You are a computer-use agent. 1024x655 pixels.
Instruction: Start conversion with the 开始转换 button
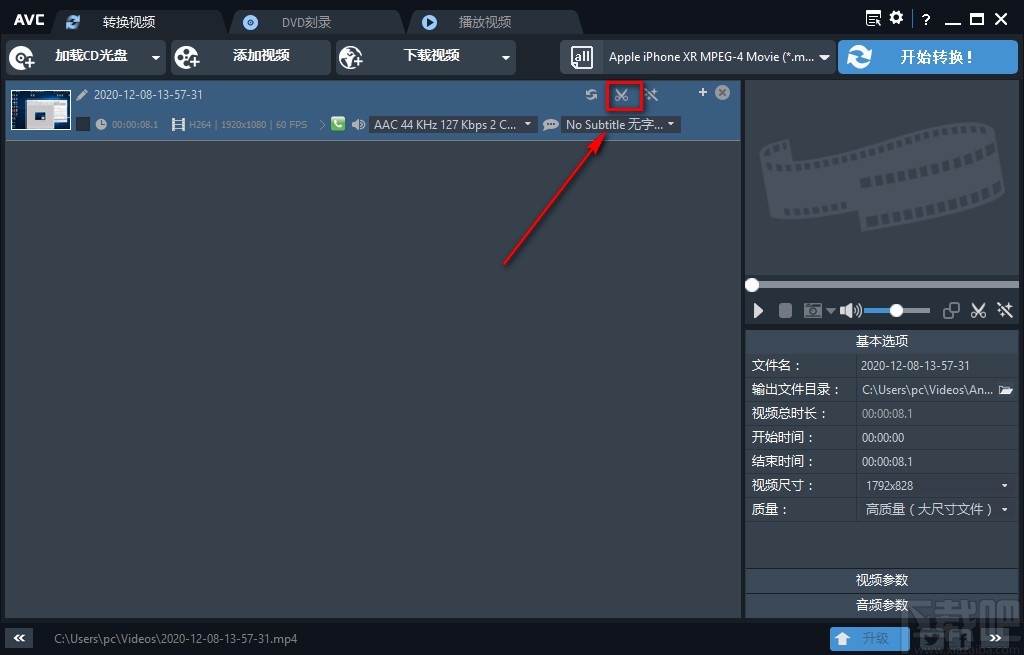(927, 57)
